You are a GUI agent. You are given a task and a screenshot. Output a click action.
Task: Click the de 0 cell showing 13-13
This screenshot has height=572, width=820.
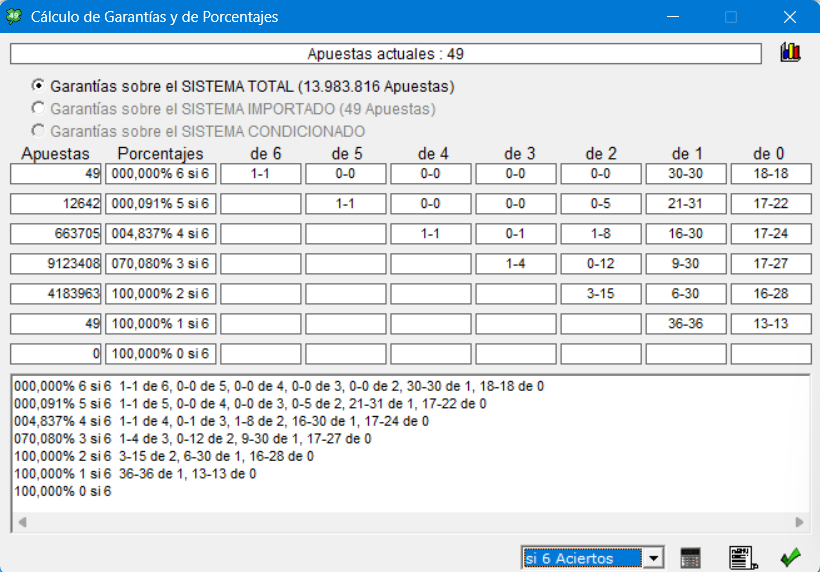click(771, 324)
